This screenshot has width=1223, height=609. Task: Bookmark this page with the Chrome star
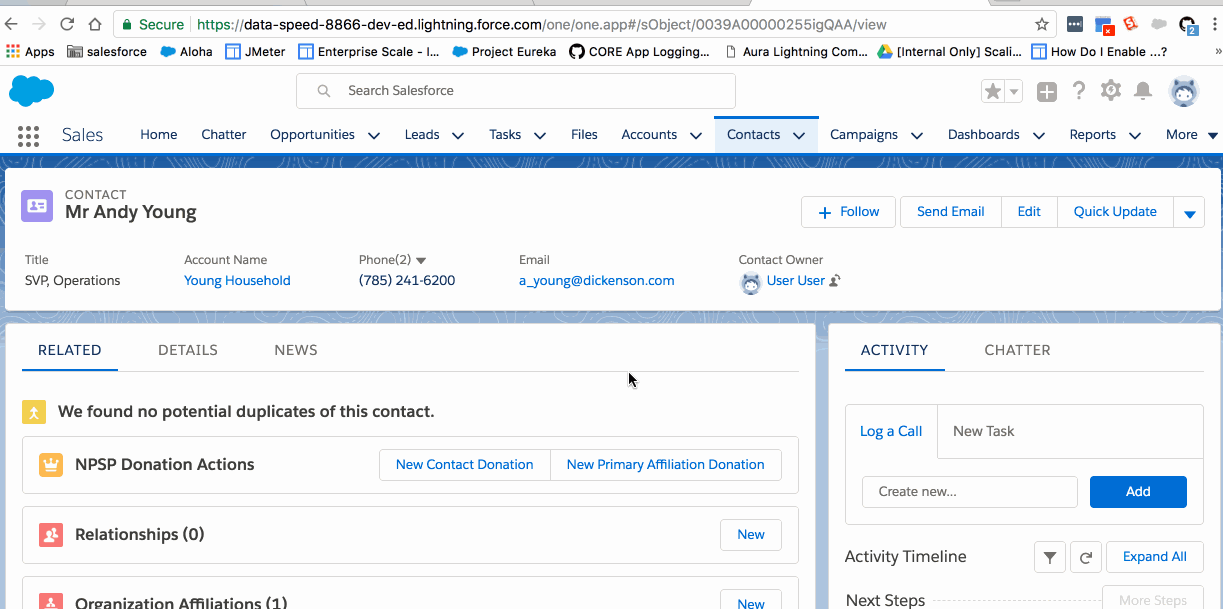1042,24
